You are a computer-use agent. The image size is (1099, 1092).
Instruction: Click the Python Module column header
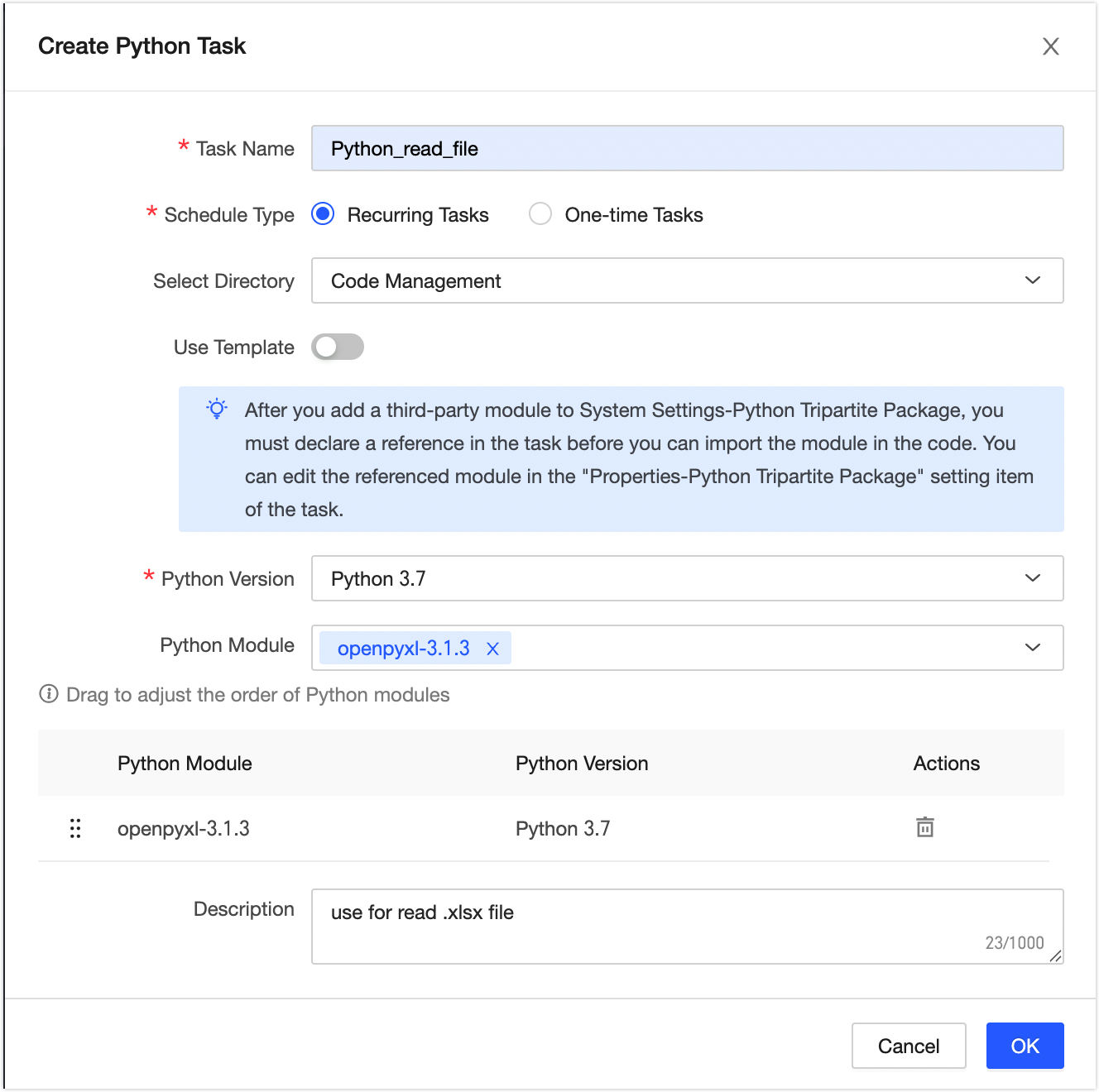185,763
